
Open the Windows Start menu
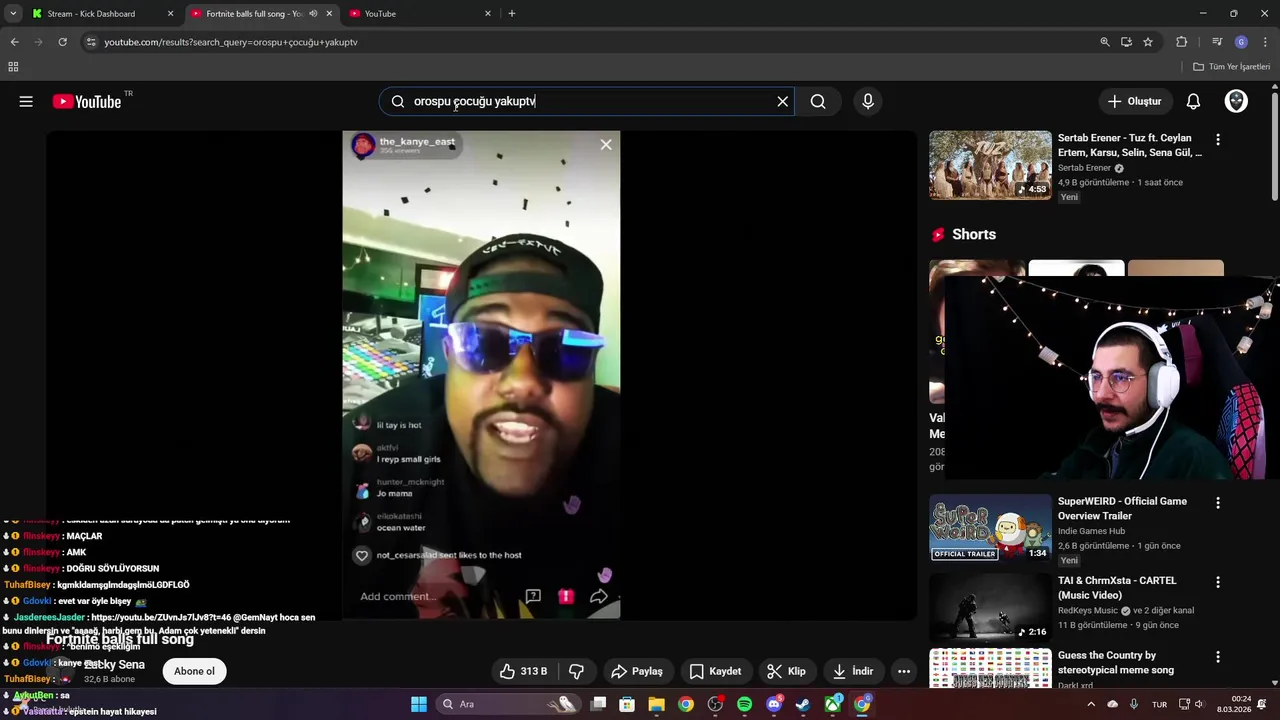tap(419, 704)
